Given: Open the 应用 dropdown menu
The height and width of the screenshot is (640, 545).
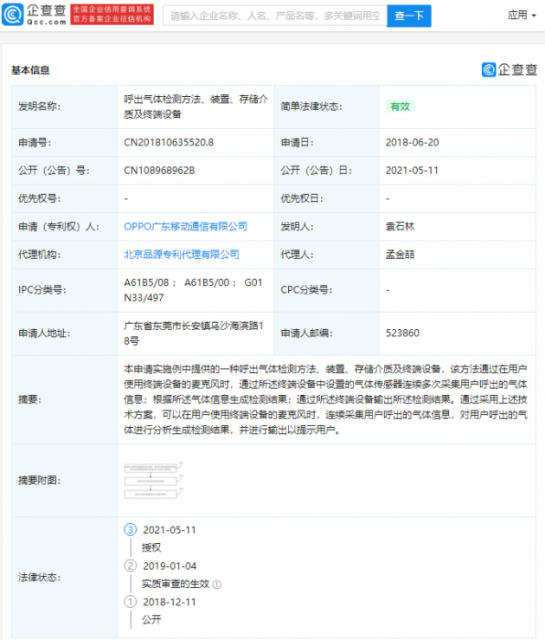Looking at the screenshot, I should (x=522, y=15).
